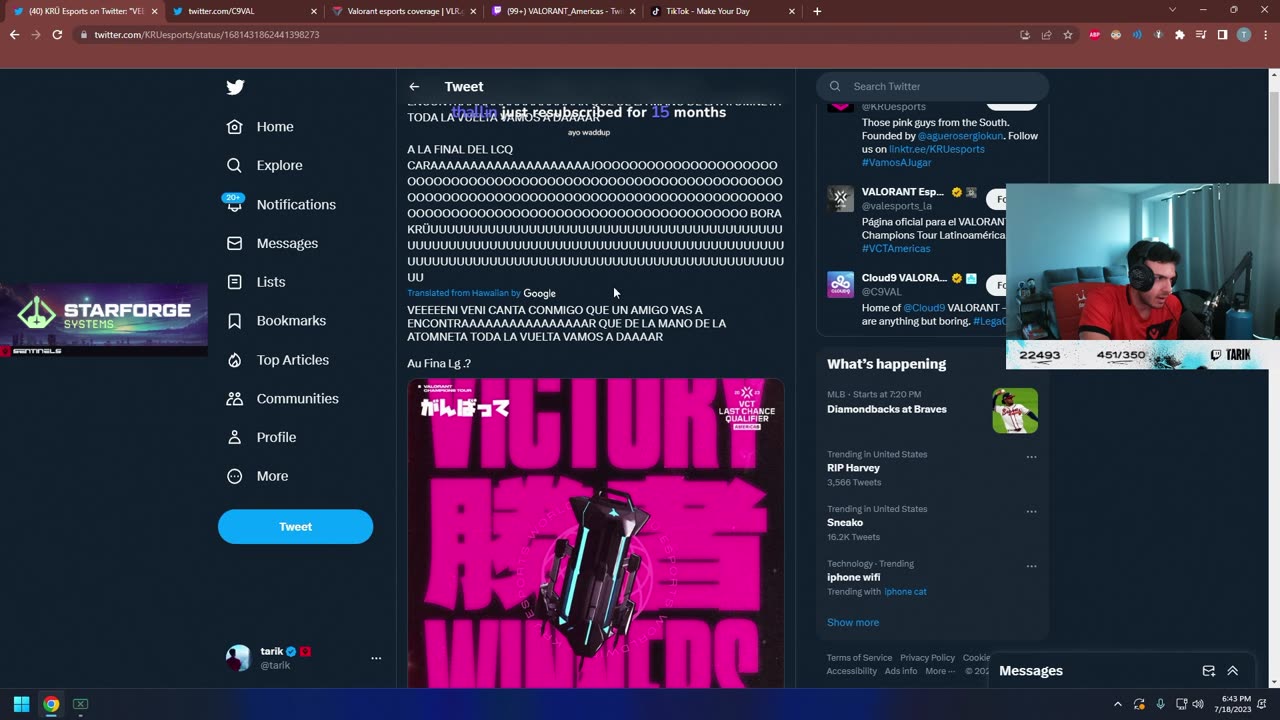This screenshot has height=720, width=1280.
Task: Click the Translated from Hawaiian link
Action: coord(463,293)
